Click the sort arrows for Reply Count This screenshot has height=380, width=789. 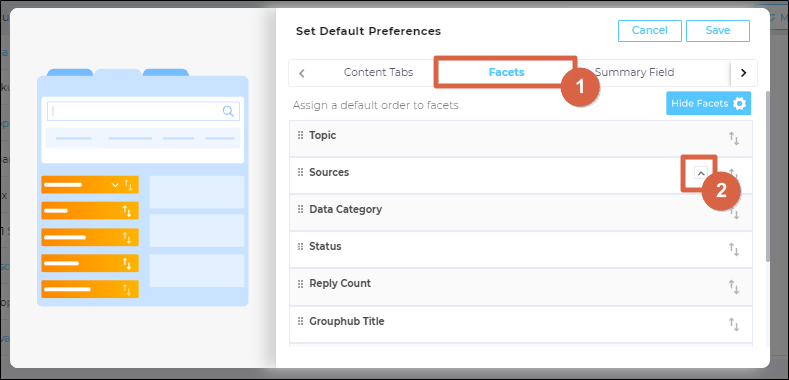click(x=734, y=287)
